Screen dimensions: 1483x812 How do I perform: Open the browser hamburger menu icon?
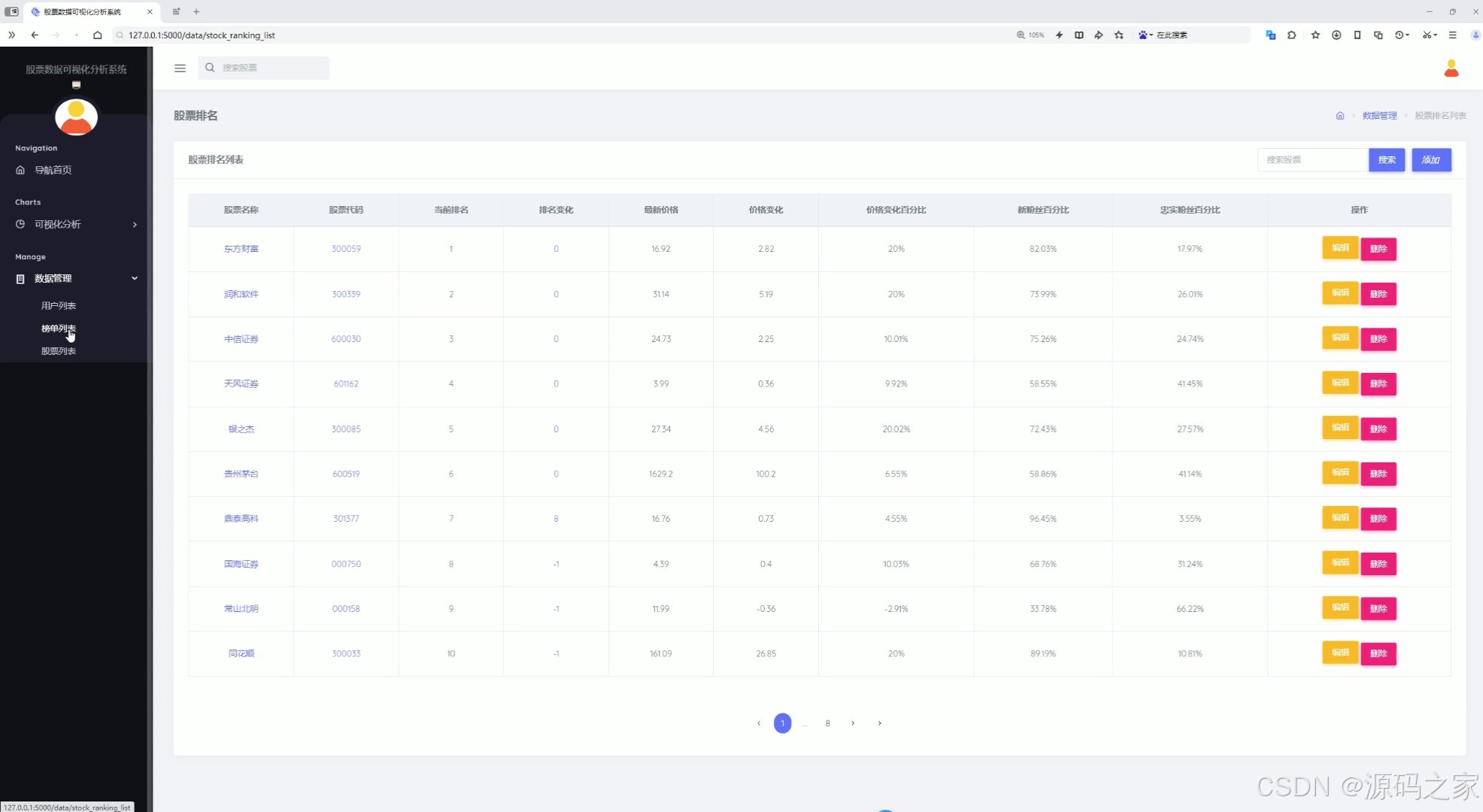[x=1452, y=35]
